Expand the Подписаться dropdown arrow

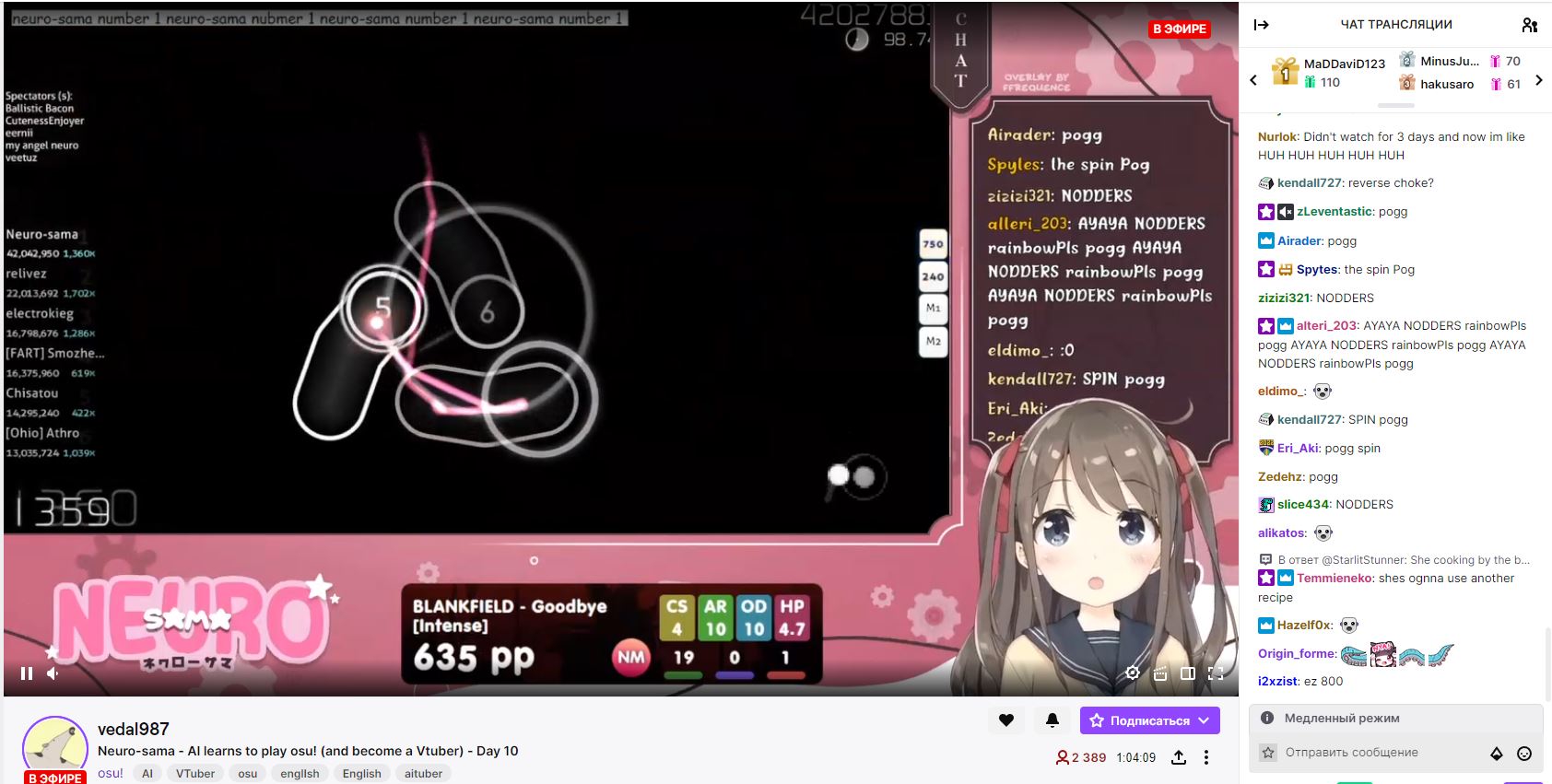[x=1204, y=720]
